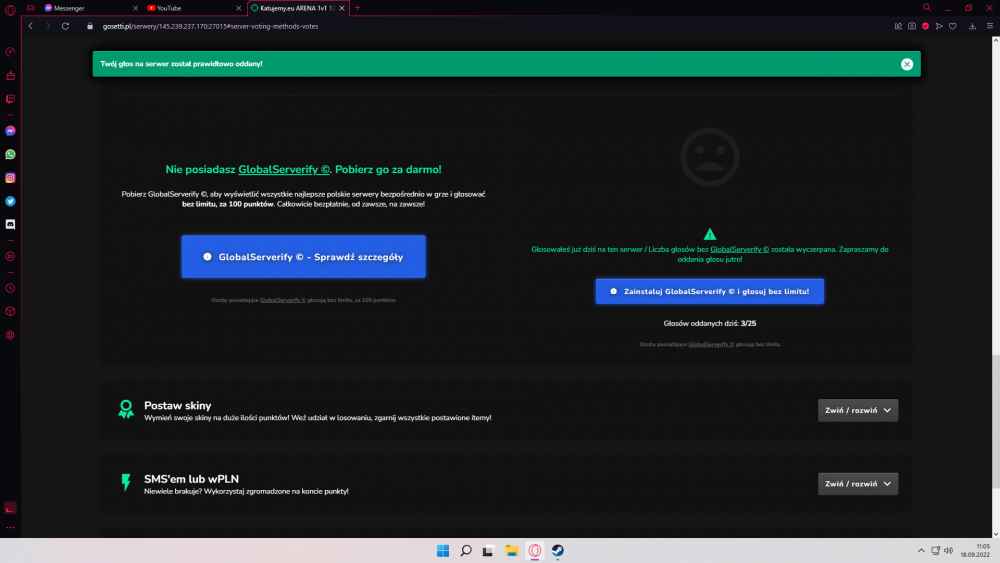
Task: Open Discord in the sidebar
Action: [x=10, y=224]
